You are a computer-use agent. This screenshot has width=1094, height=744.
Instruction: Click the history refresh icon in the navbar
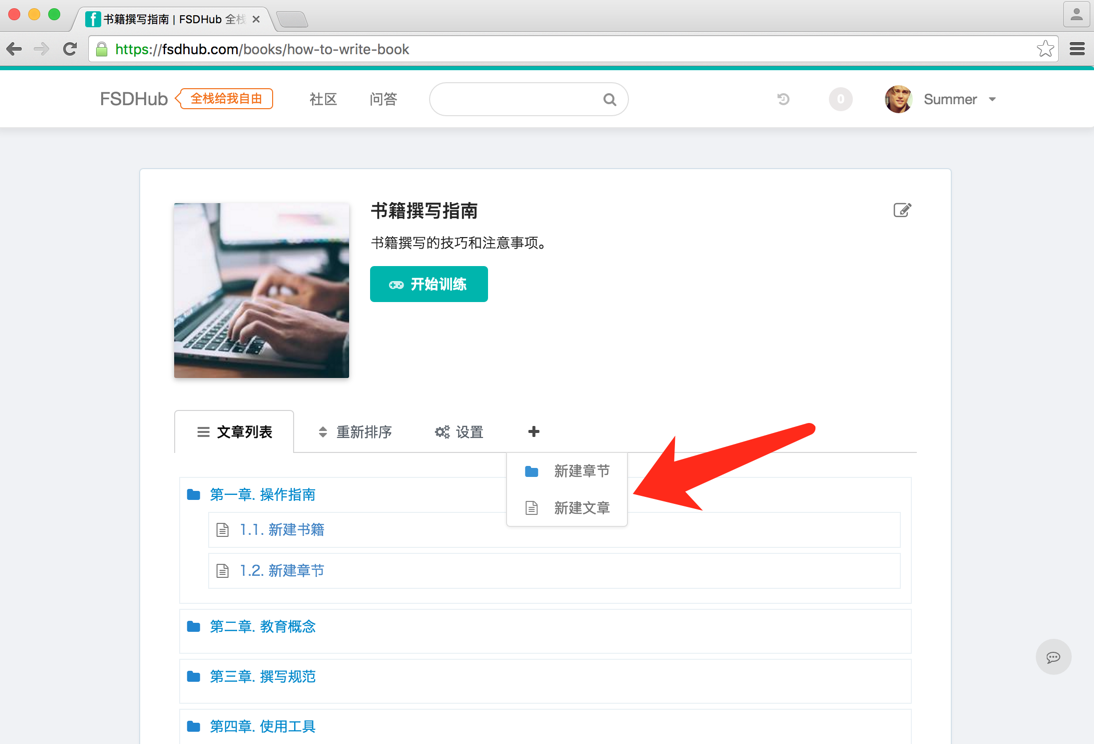[783, 99]
